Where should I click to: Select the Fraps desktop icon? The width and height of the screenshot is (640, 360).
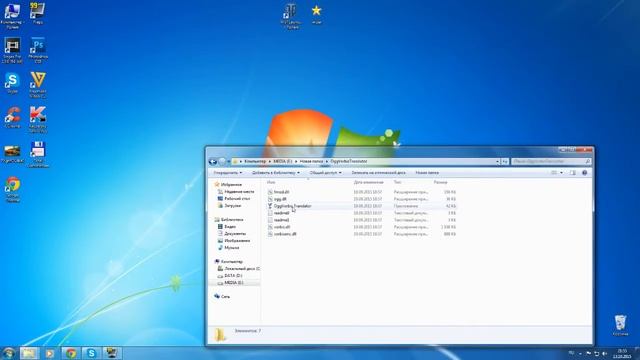point(38,13)
